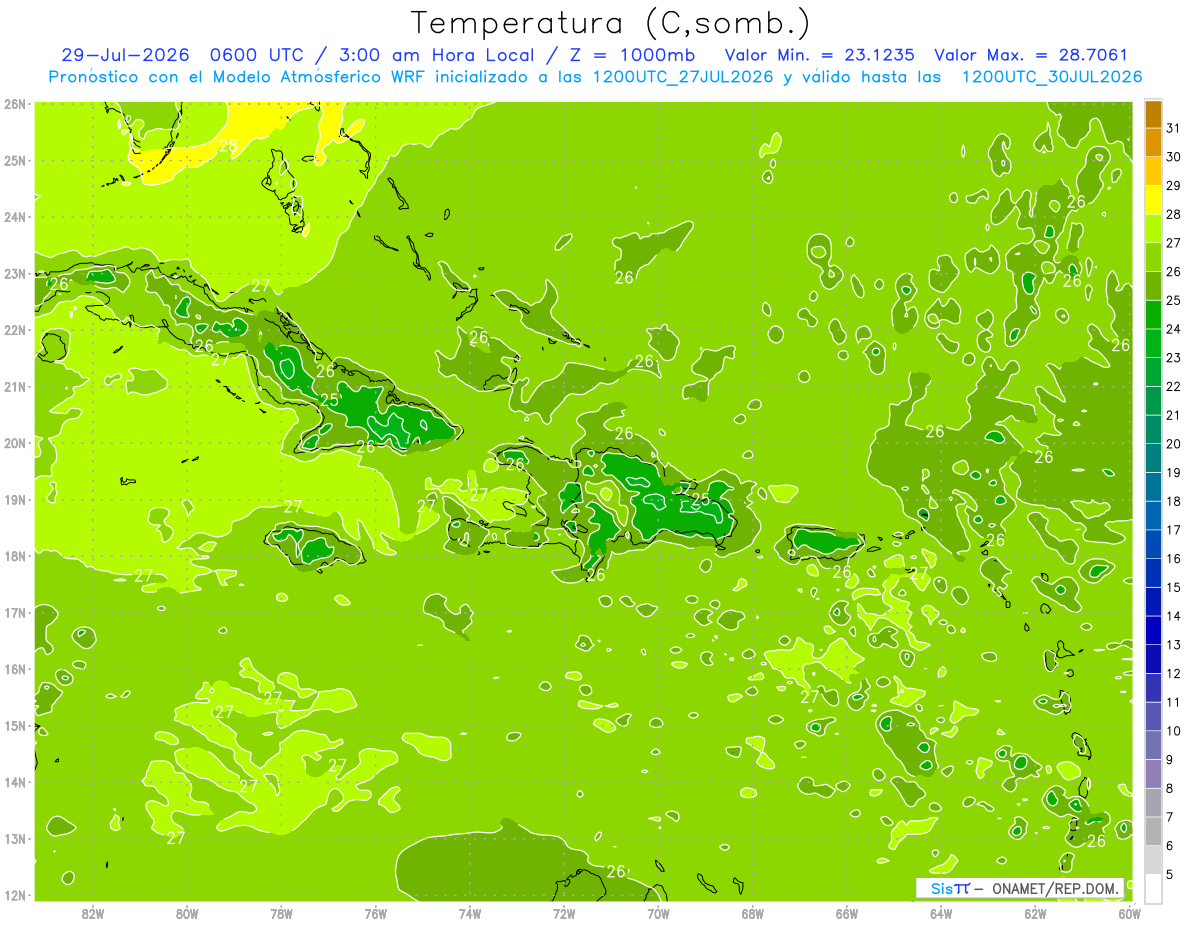Click the '60W' longitude axis label
Viewport: 1200px width, 927px height.
click(1130, 914)
